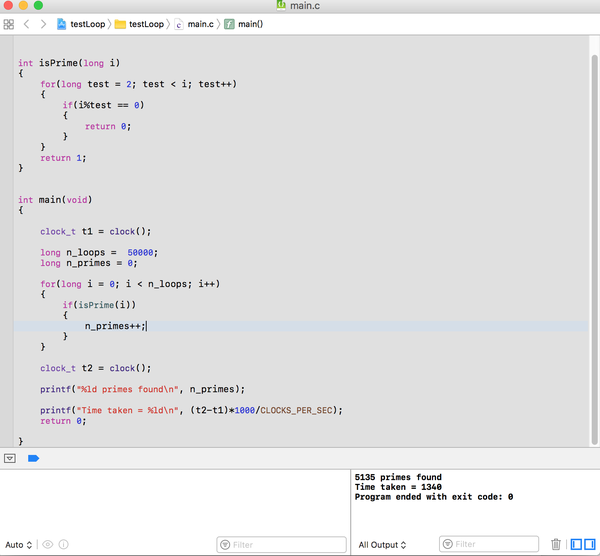Click the filter icon inside the console Filter field
Screen dimensions: 600x556
pyautogui.click(x=448, y=544)
